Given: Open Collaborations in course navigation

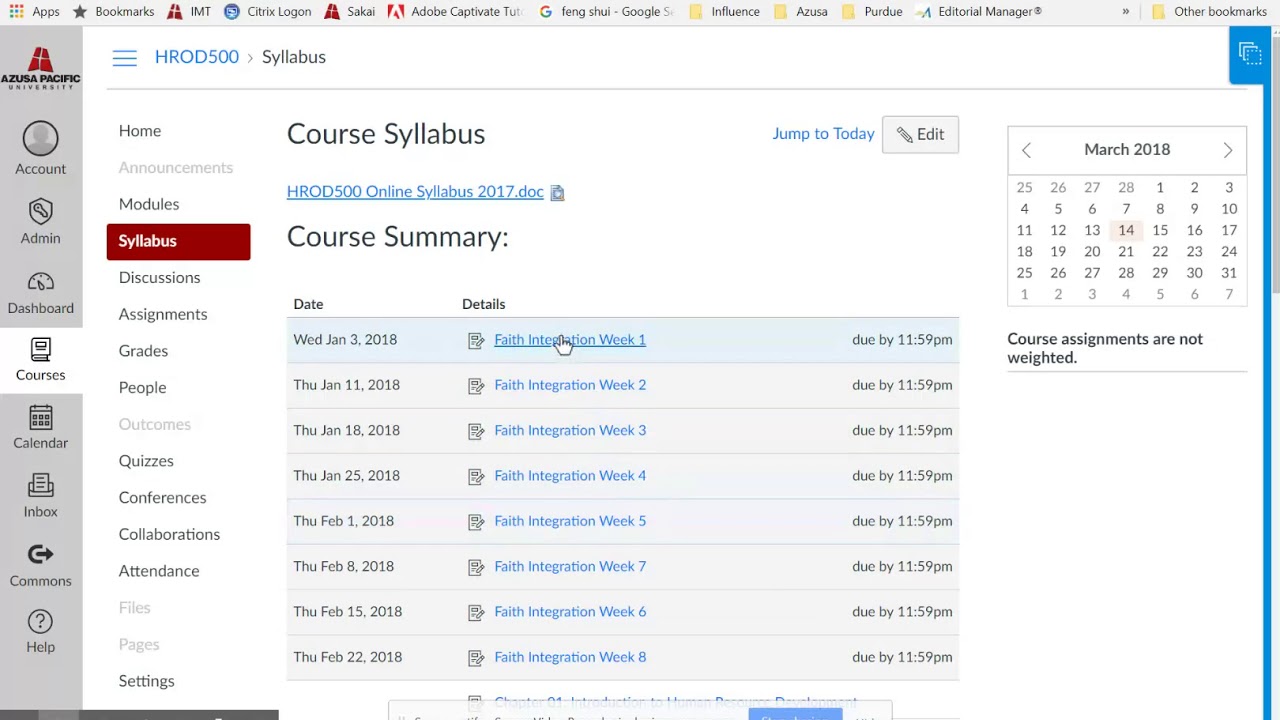Looking at the screenshot, I should point(169,534).
